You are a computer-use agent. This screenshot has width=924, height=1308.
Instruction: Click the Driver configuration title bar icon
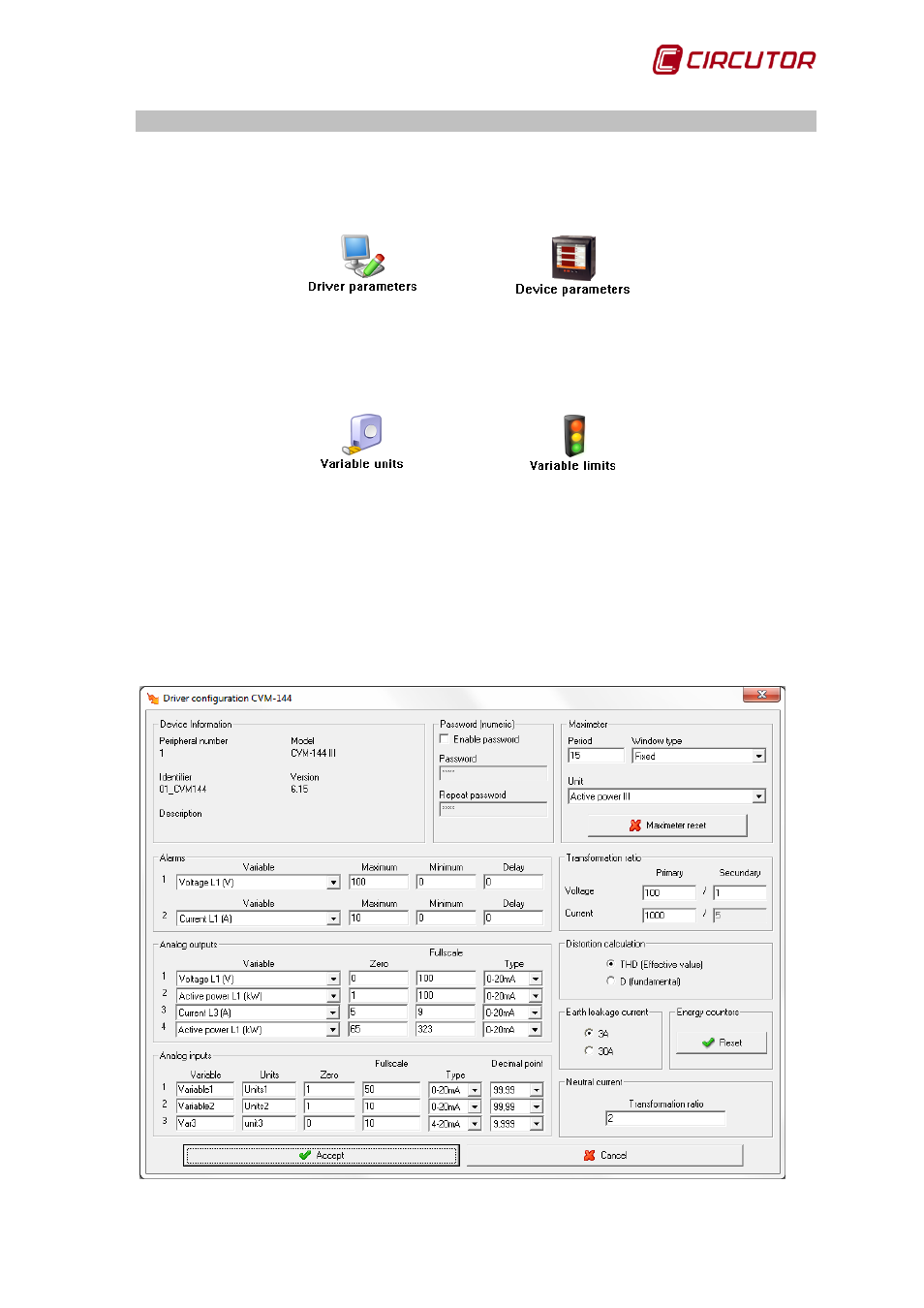153,698
